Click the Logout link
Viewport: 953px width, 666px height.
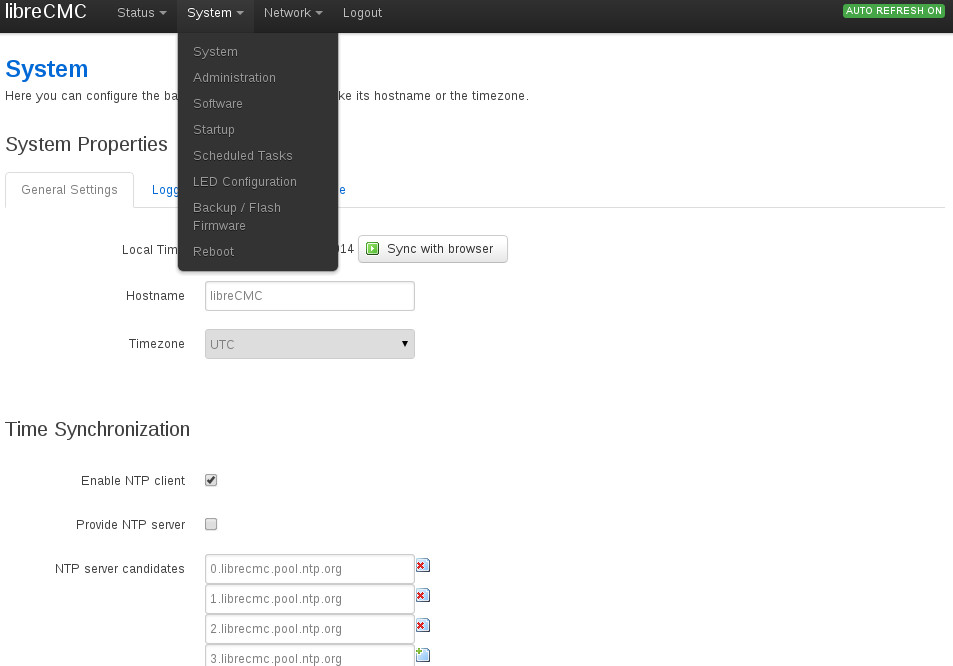click(362, 13)
